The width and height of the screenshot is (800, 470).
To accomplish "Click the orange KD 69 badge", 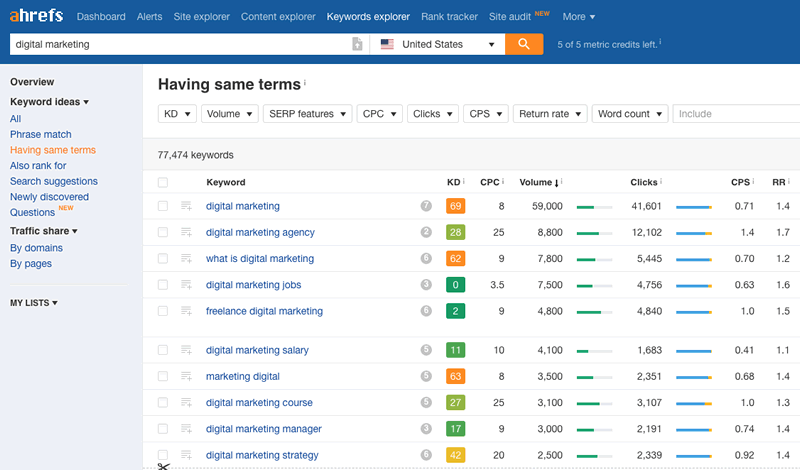I will coord(455,206).
